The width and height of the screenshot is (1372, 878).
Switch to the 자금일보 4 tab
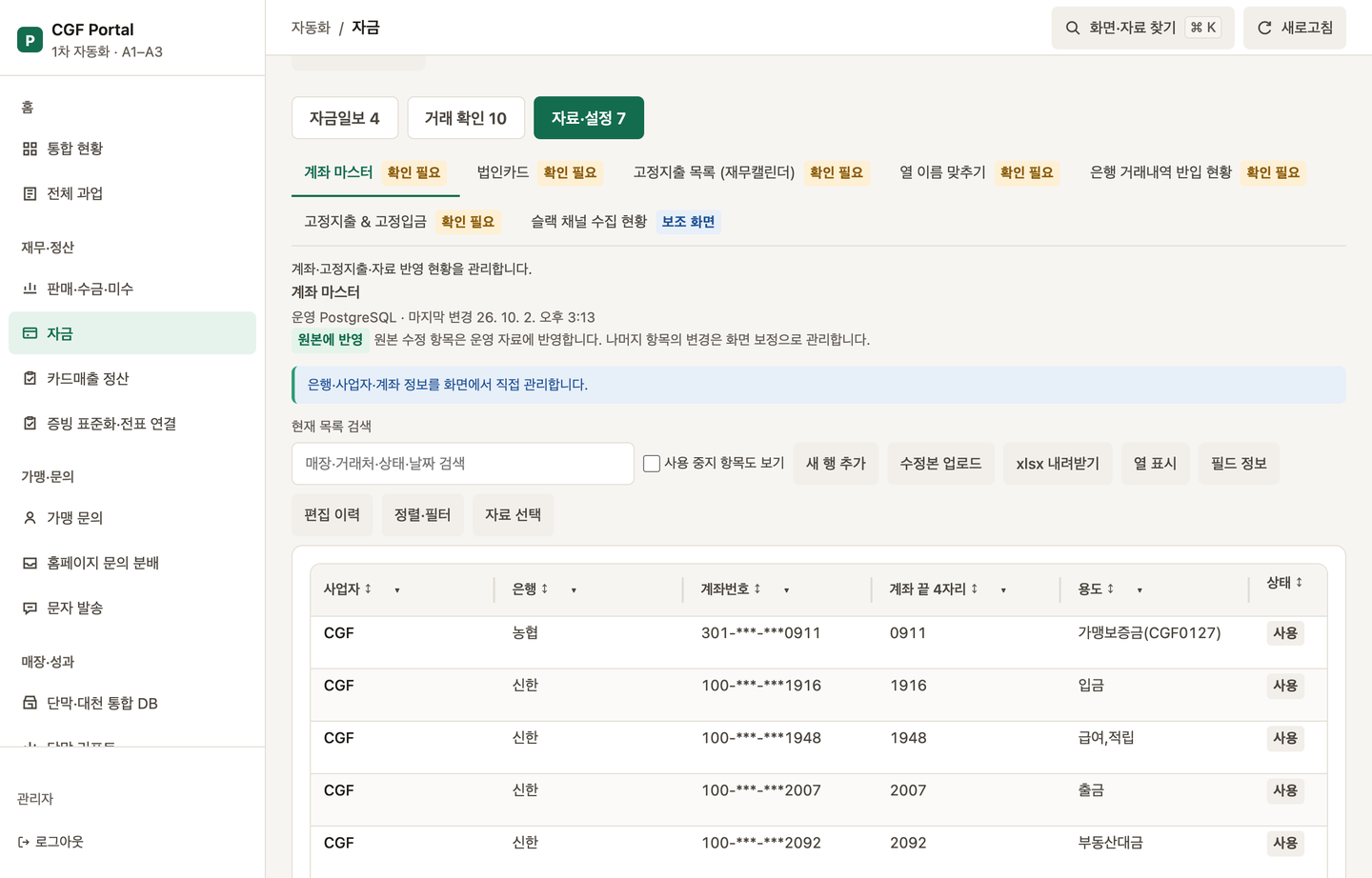click(345, 118)
